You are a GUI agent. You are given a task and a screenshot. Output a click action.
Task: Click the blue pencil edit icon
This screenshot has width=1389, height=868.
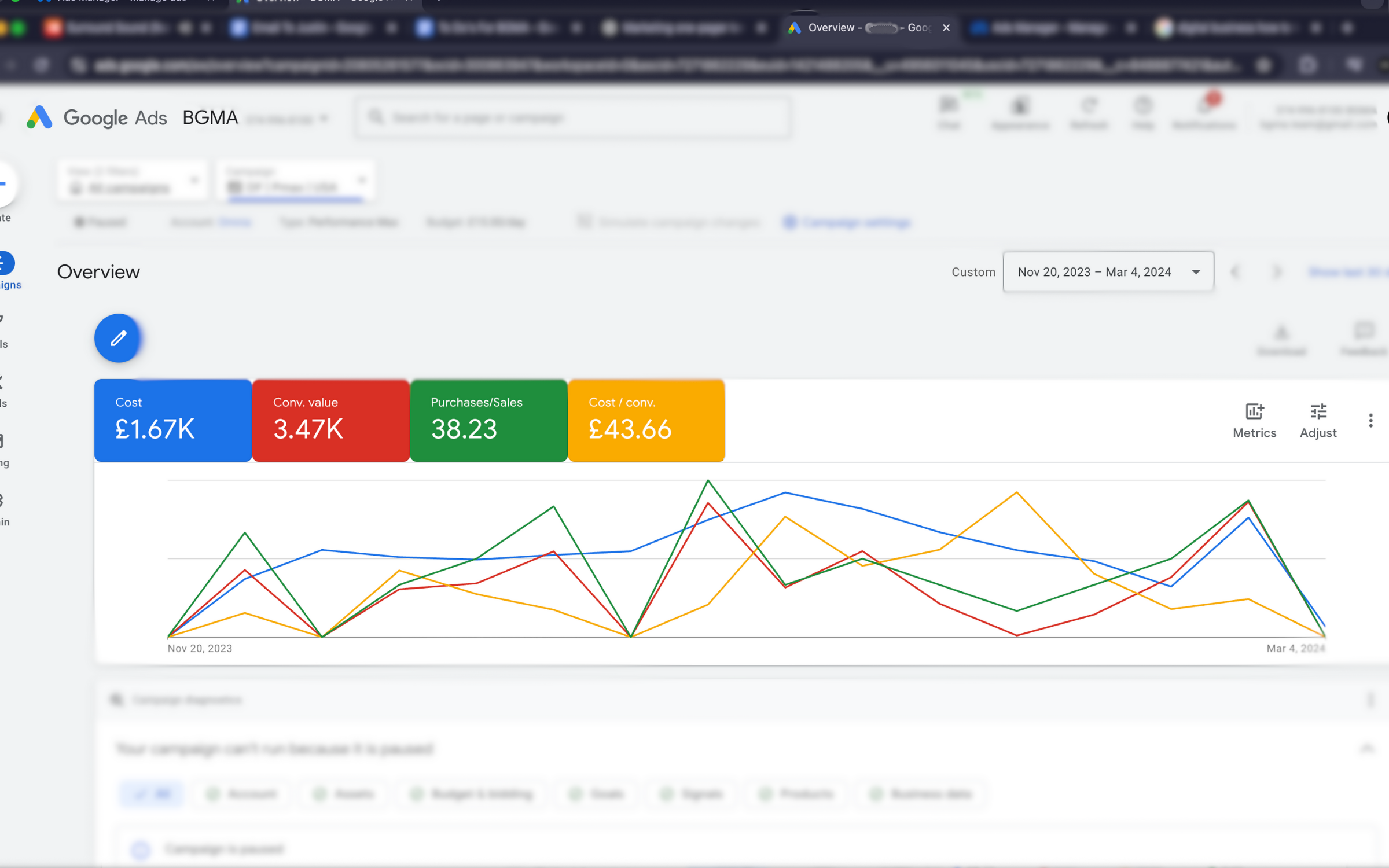pos(117,339)
